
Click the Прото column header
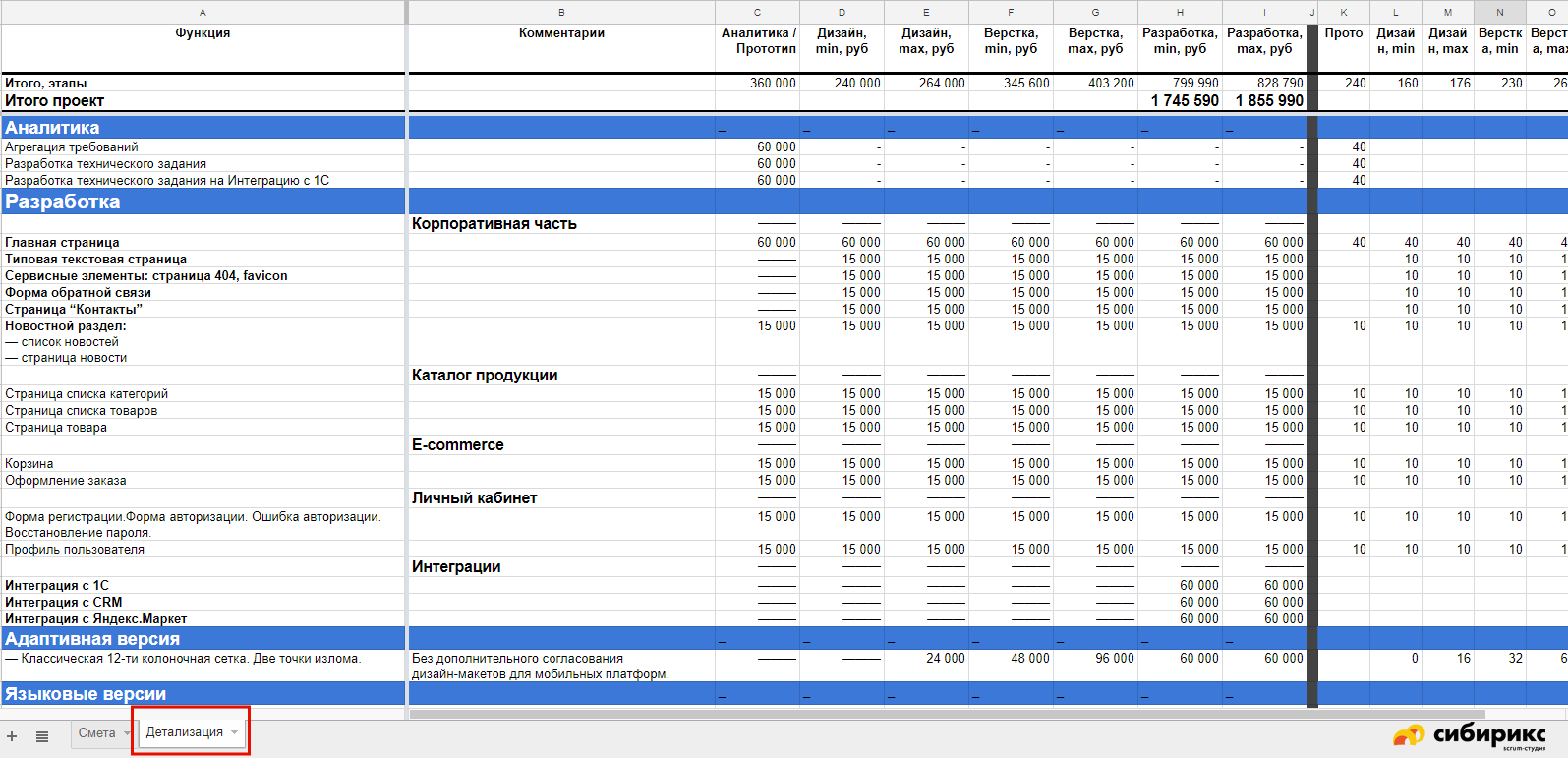coord(1344,47)
